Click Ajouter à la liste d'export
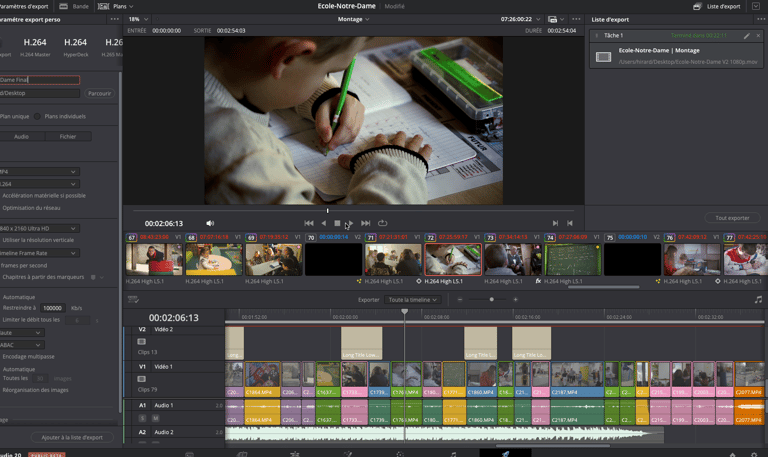This screenshot has height=457, width=768. pyautogui.click(x=72, y=437)
